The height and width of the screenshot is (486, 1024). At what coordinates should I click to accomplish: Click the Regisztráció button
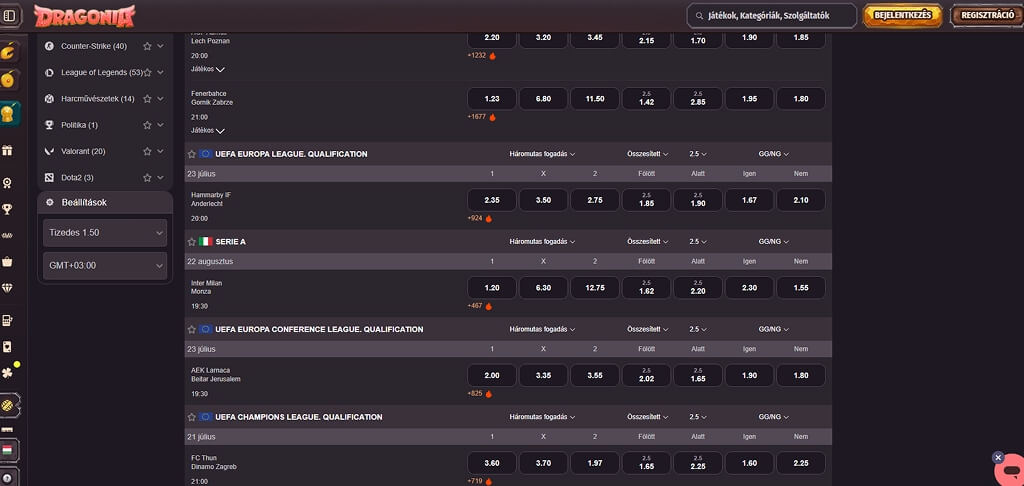[x=987, y=16]
